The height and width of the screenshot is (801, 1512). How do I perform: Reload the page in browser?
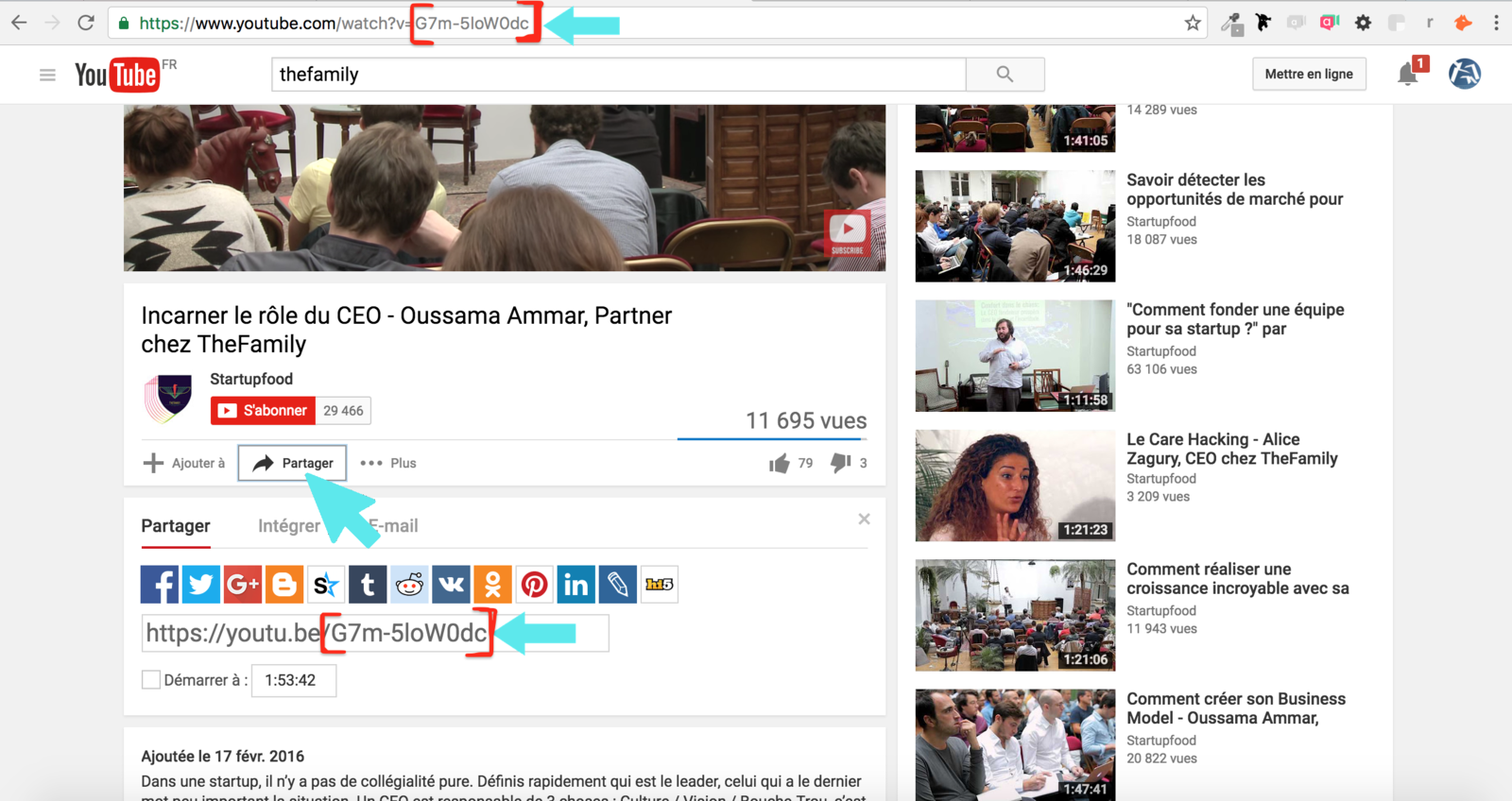[86, 23]
